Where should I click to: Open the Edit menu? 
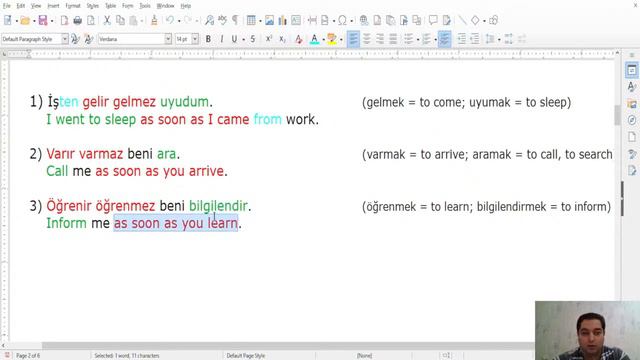(20, 6)
